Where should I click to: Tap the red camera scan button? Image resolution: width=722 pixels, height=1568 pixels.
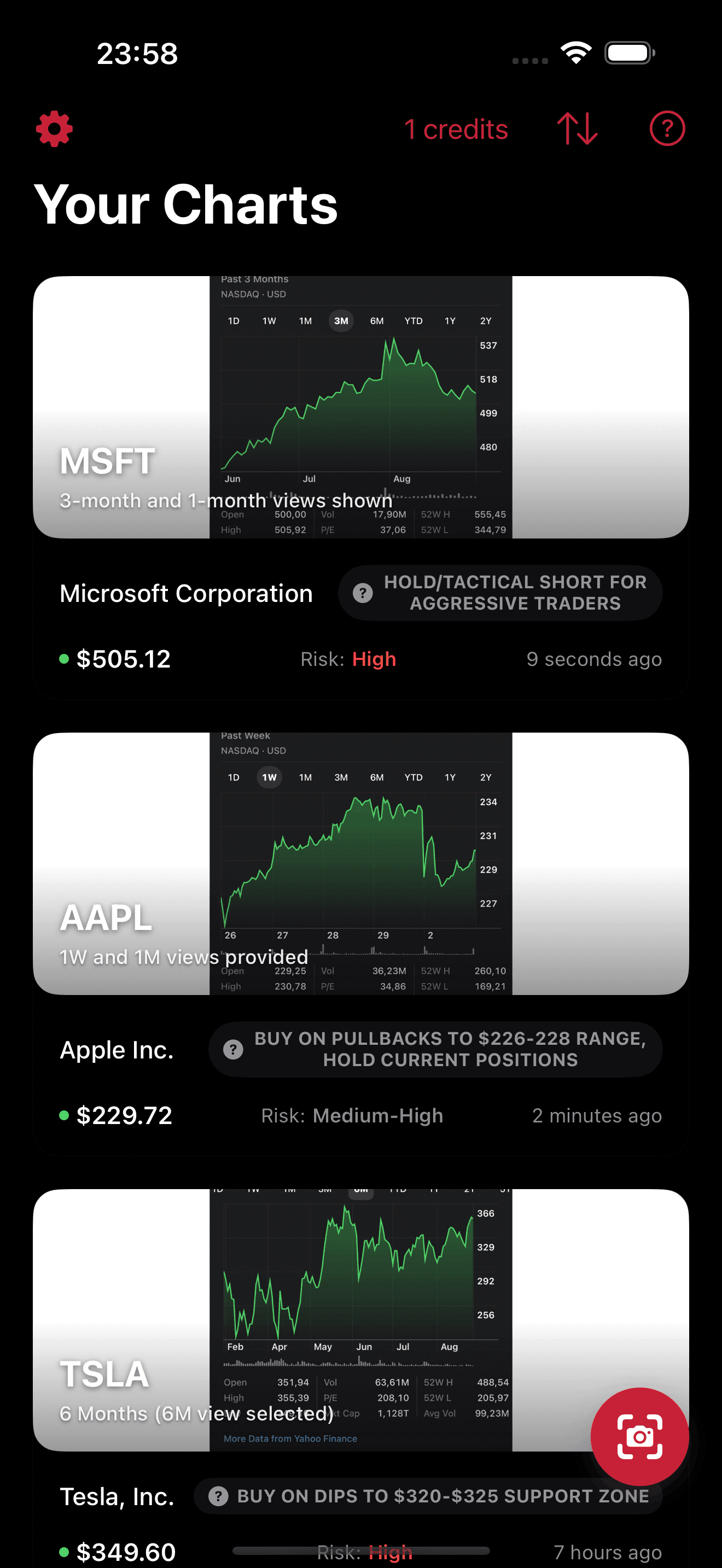coord(639,1437)
